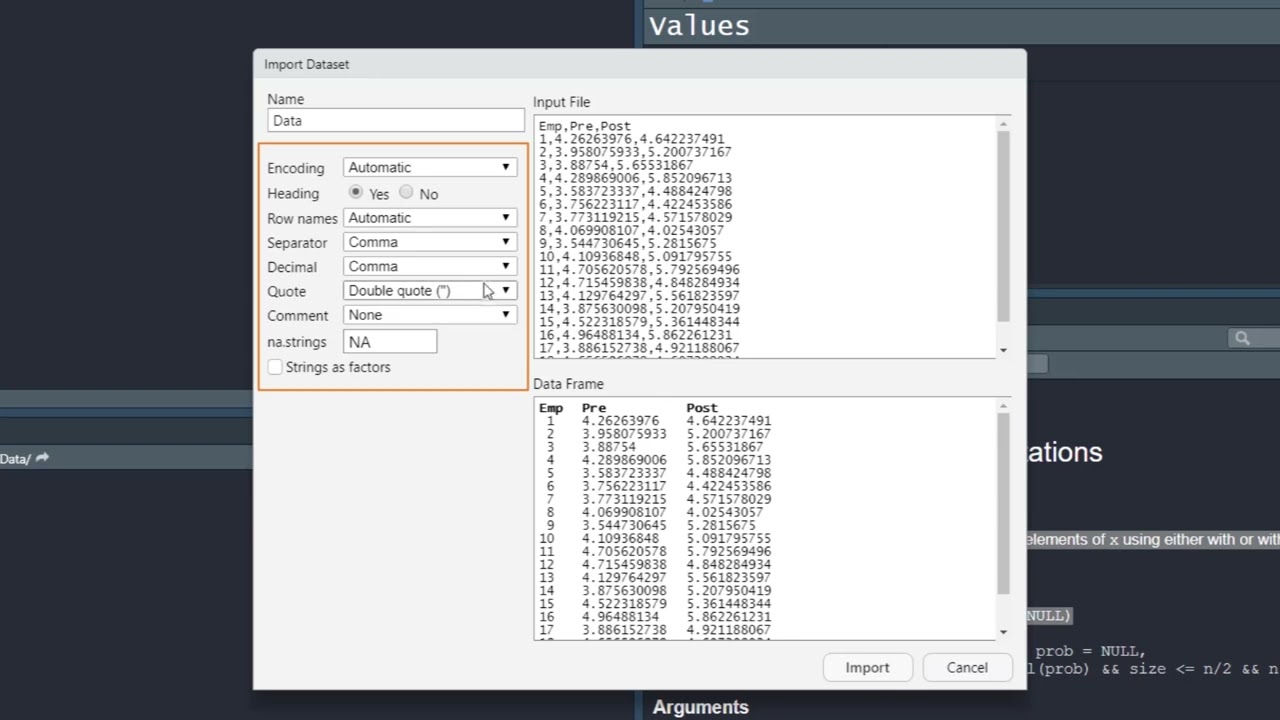The width and height of the screenshot is (1280, 720).
Task: Select the Yes heading radio button
Action: [x=356, y=192]
